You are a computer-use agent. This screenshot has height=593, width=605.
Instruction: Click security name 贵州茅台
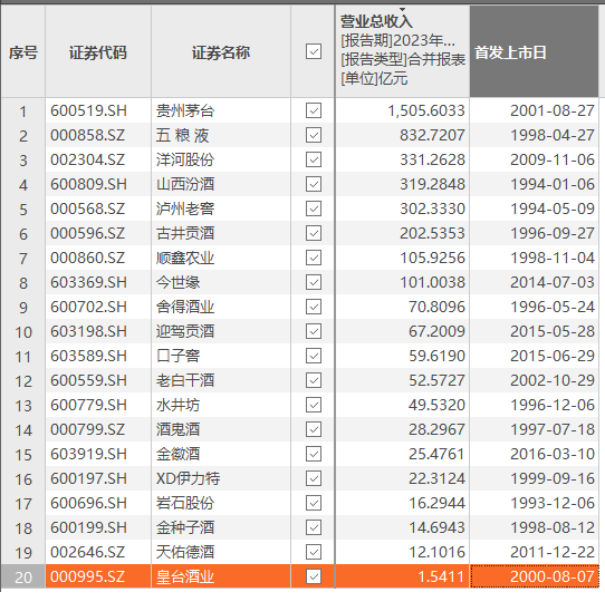(x=185, y=111)
